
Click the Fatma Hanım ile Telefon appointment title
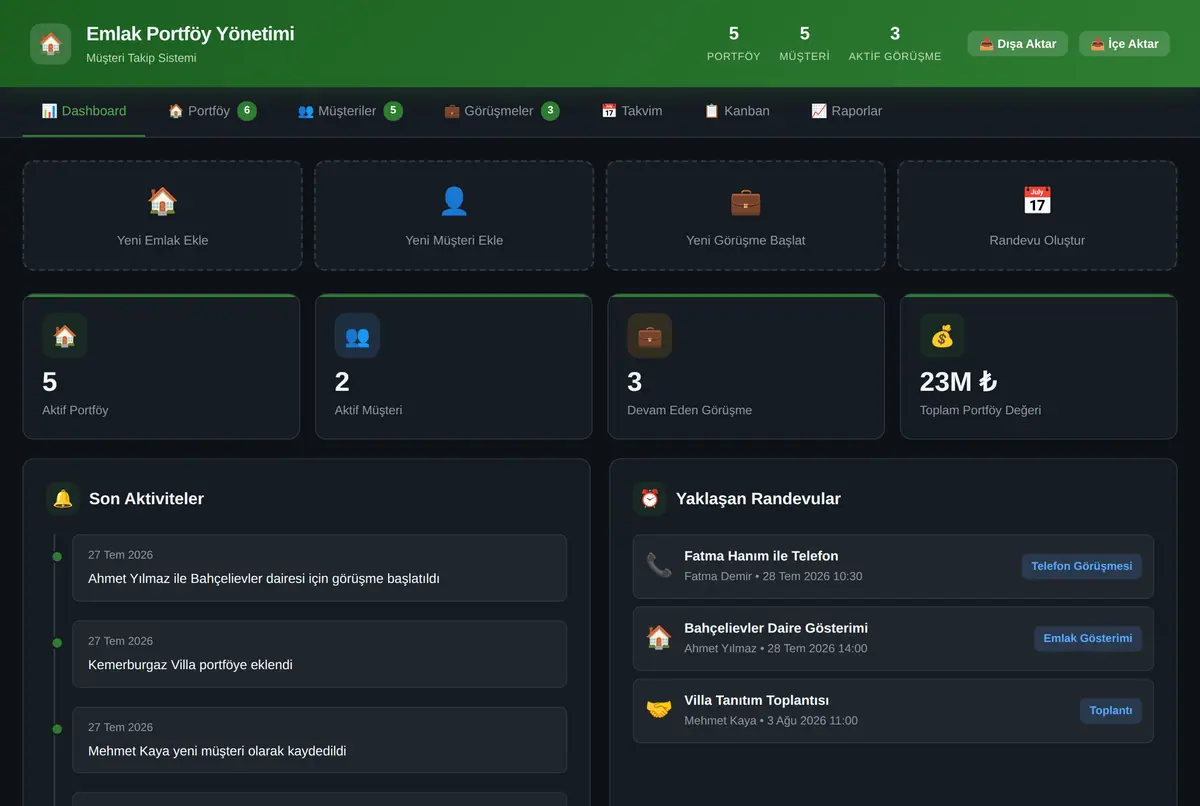[761, 556]
